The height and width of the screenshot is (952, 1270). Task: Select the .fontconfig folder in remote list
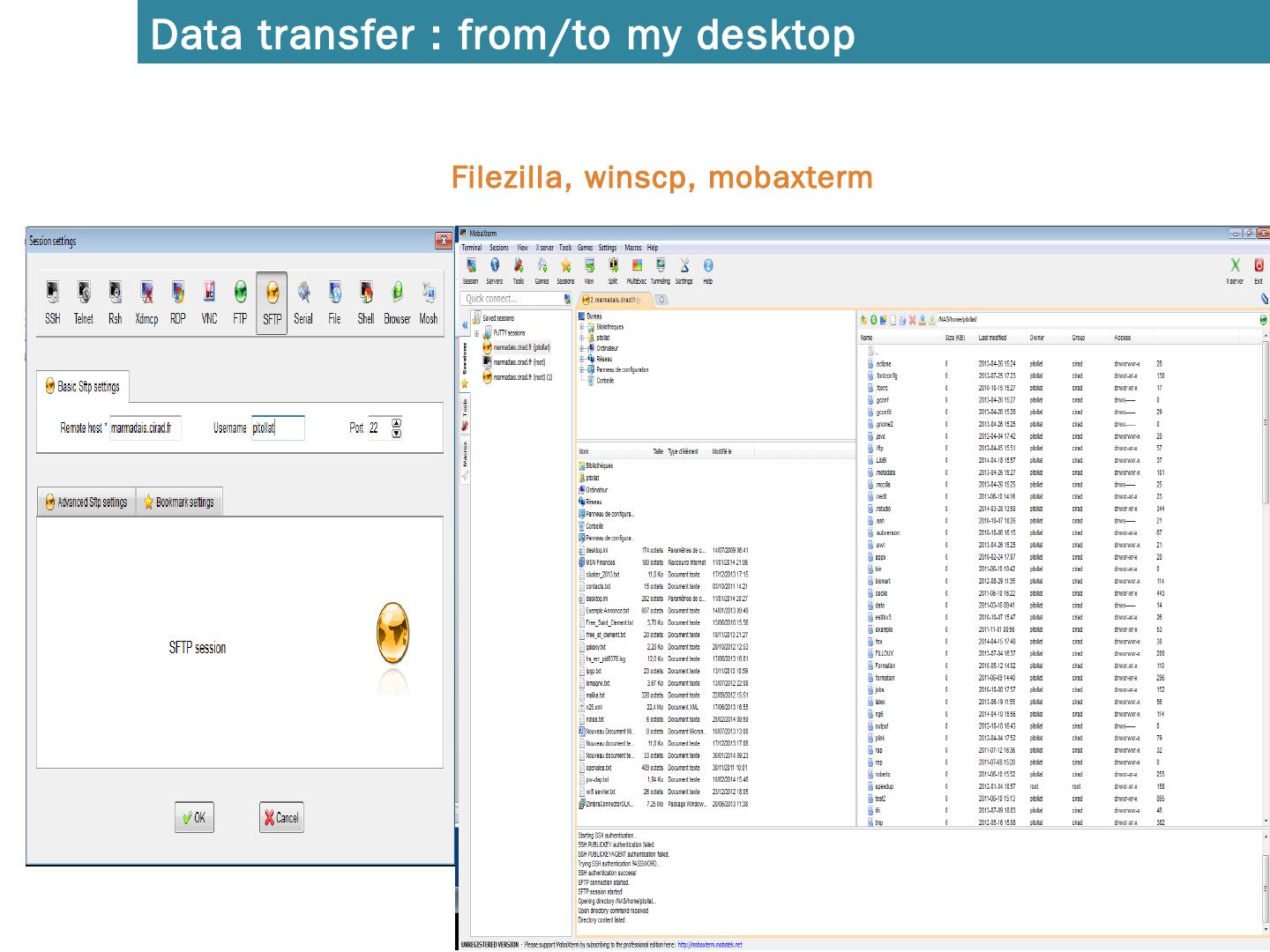[x=882, y=376]
